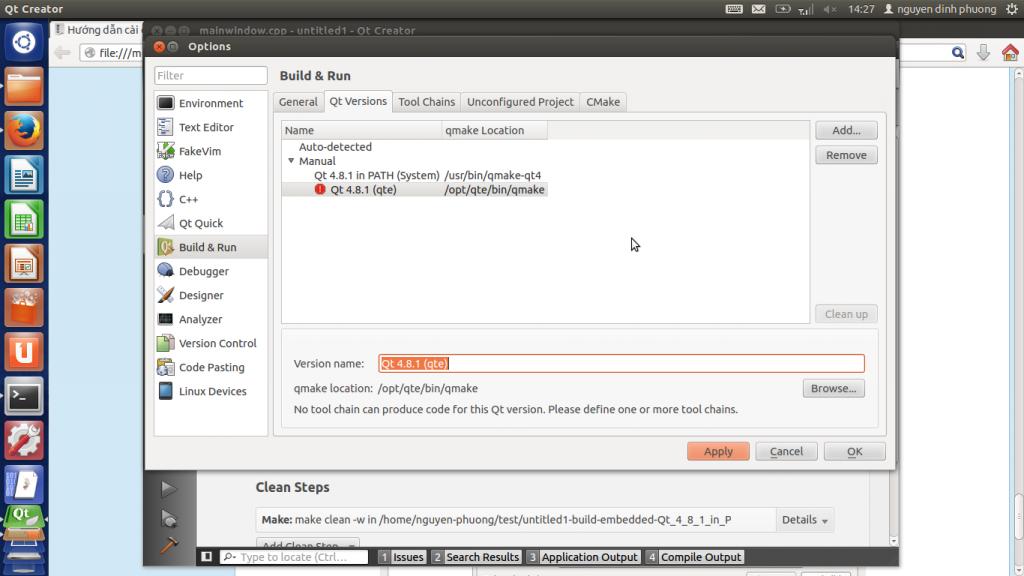Select the Build & Run category

(x=210, y=247)
